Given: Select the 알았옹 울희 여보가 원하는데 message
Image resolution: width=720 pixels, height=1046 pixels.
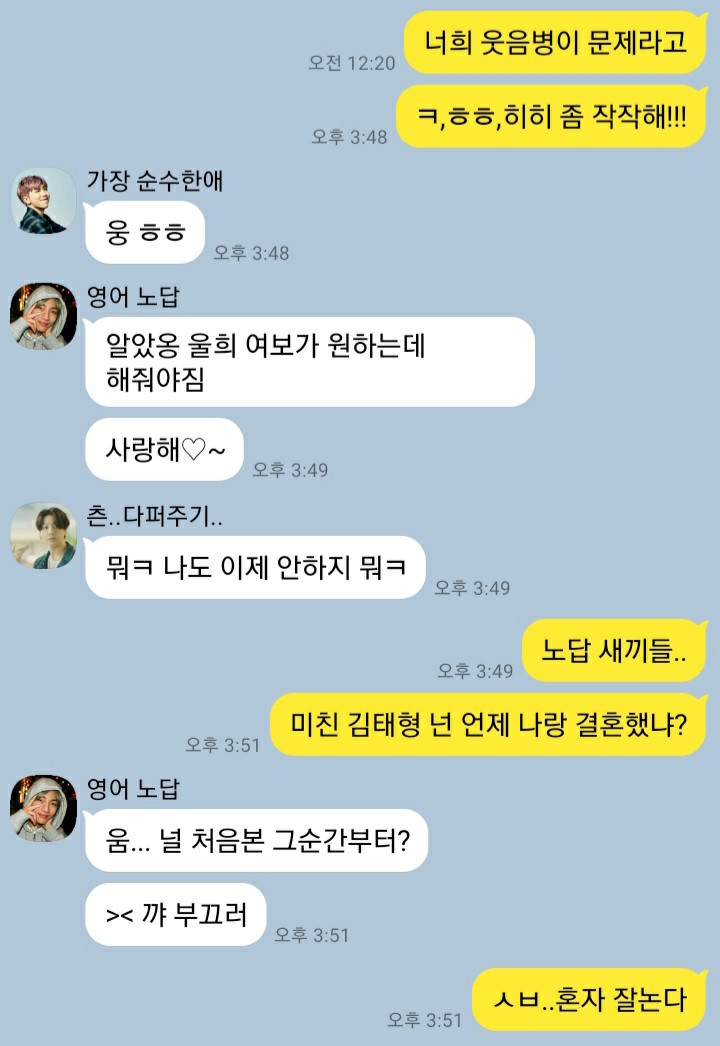Looking at the screenshot, I should [310, 362].
